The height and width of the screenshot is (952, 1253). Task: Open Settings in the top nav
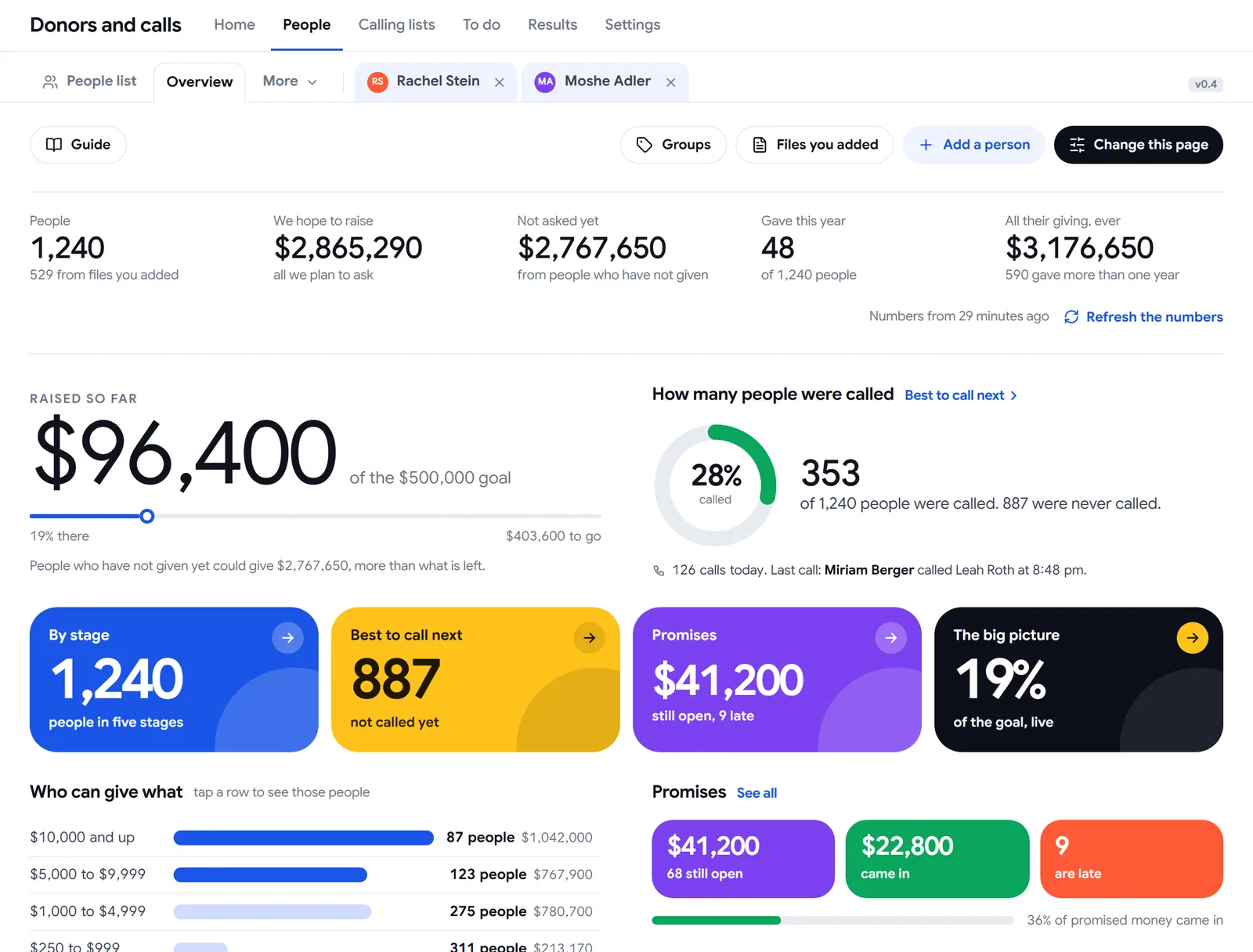632,25
